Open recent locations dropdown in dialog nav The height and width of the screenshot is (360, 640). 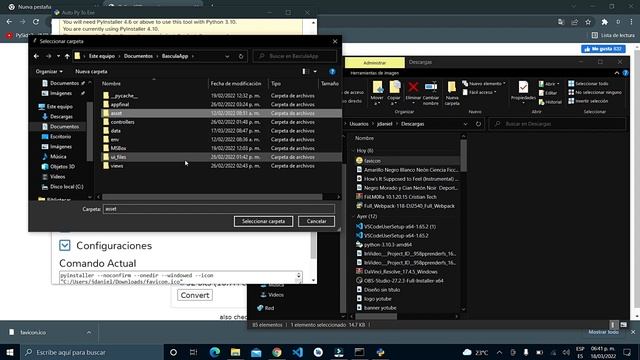(x=58, y=56)
